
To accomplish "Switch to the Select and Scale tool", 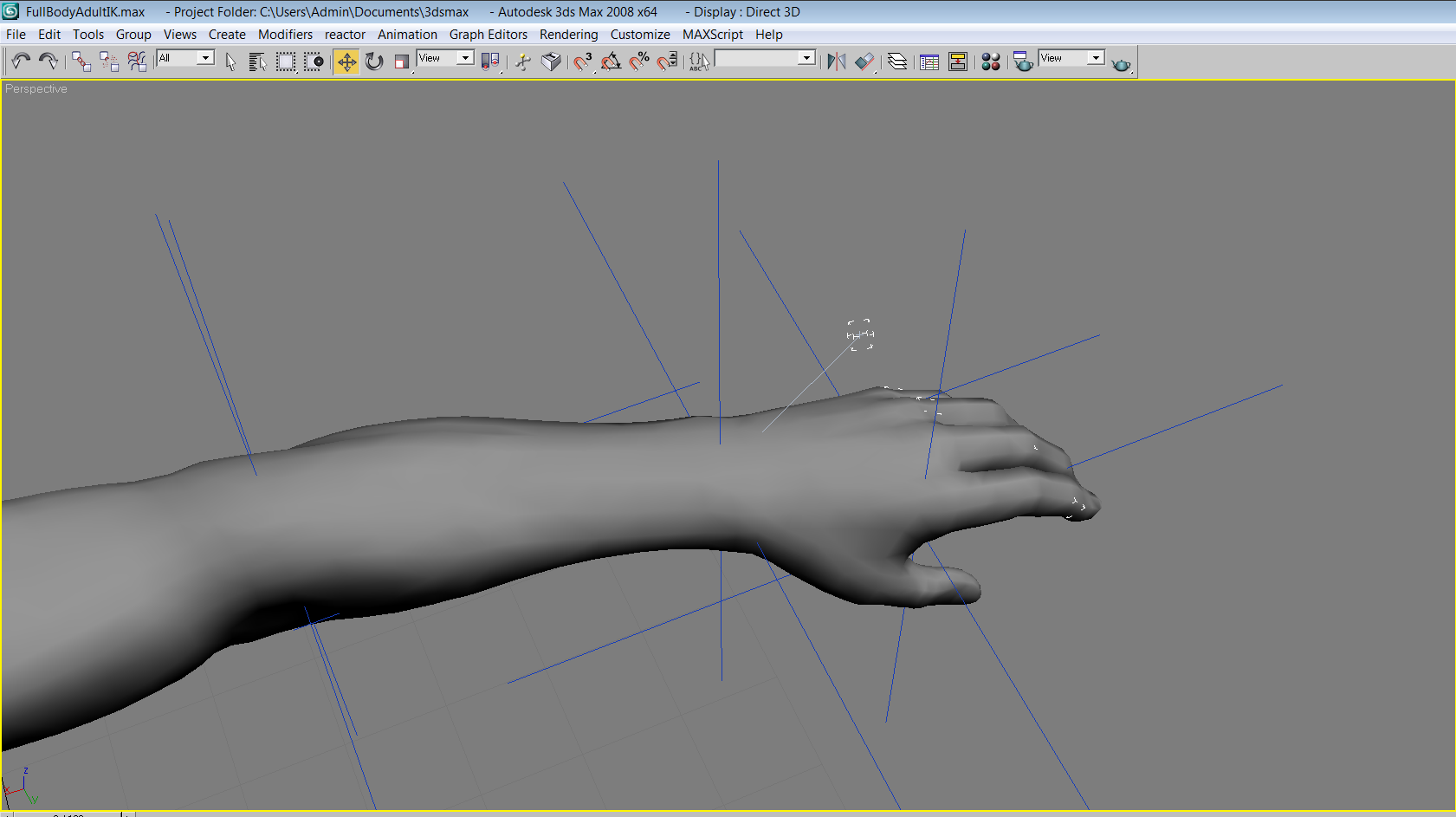I will click(402, 61).
